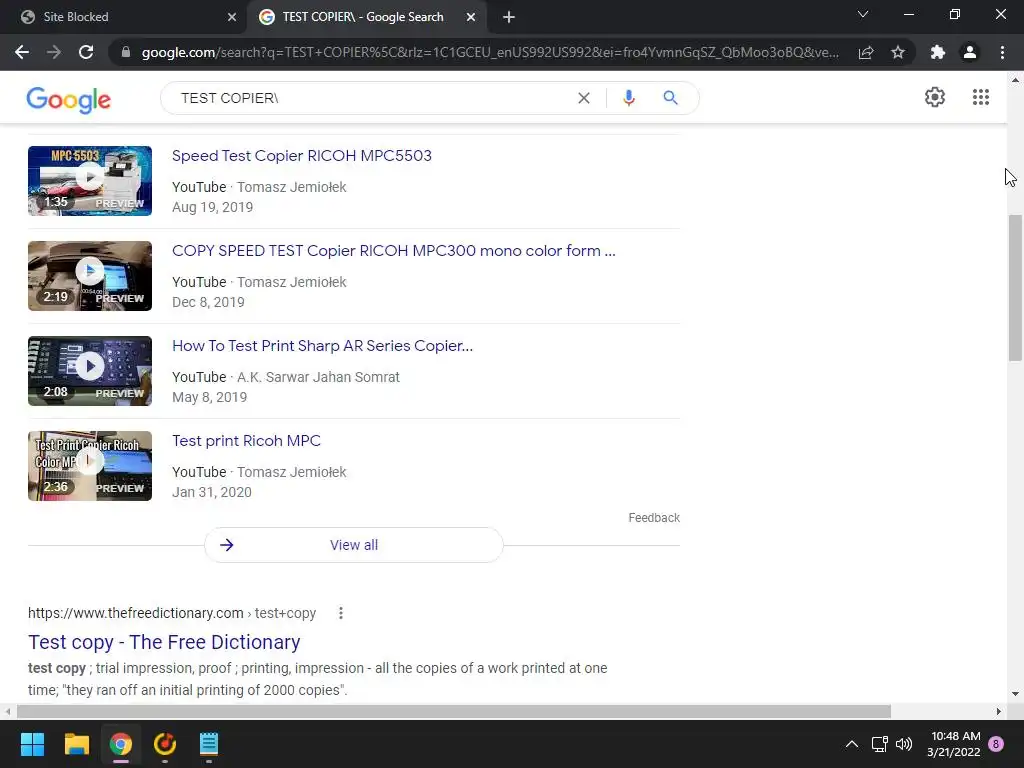Expand the tab search chevron
Image resolution: width=1024 pixels, height=768 pixels.
[x=863, y=14]
